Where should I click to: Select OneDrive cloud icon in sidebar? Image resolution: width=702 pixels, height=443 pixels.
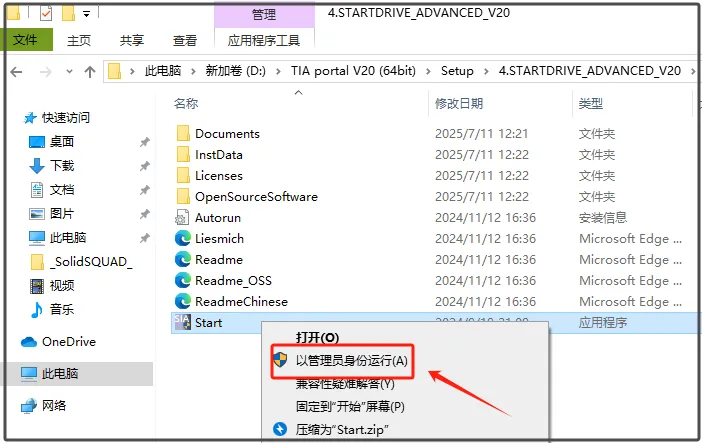coord(29,342)
